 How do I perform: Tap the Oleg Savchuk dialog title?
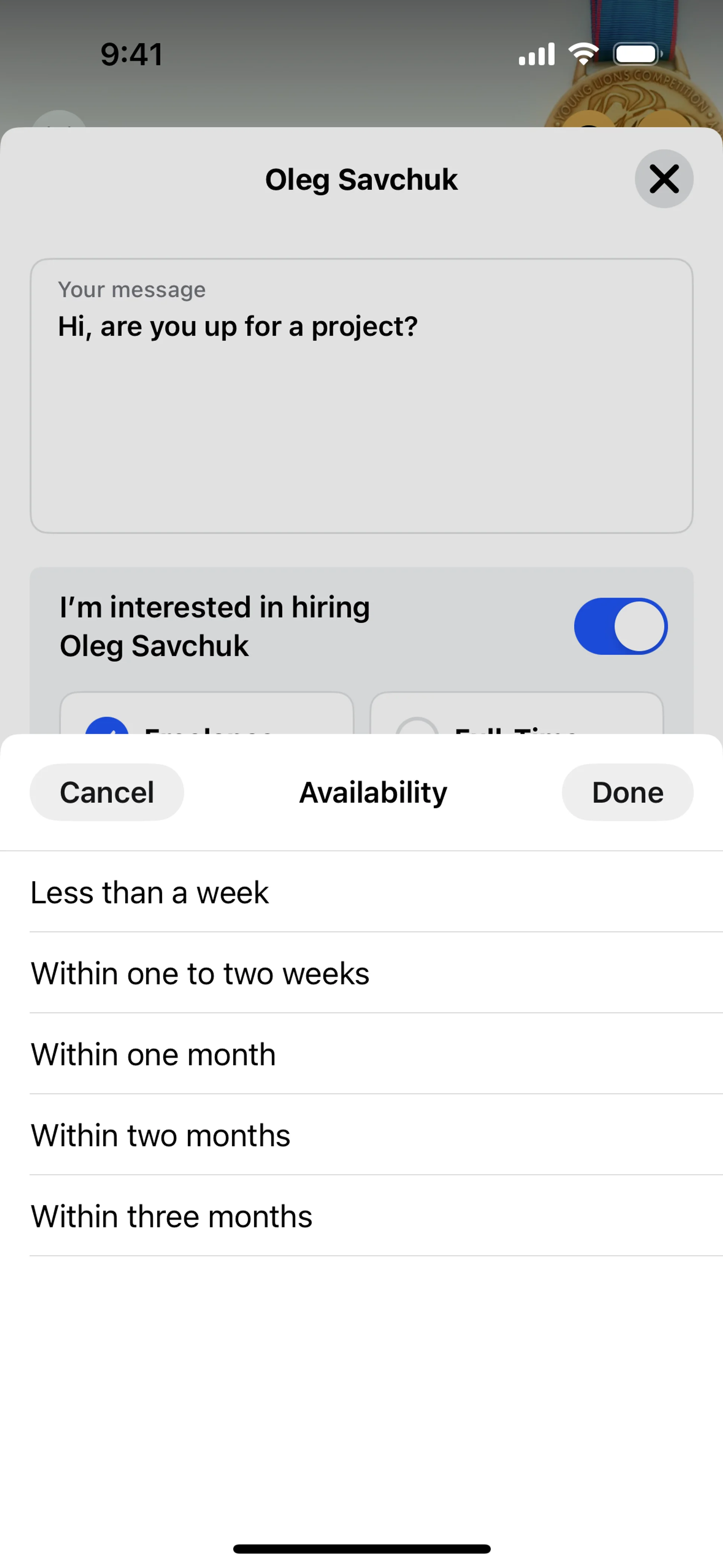(361, 180)
